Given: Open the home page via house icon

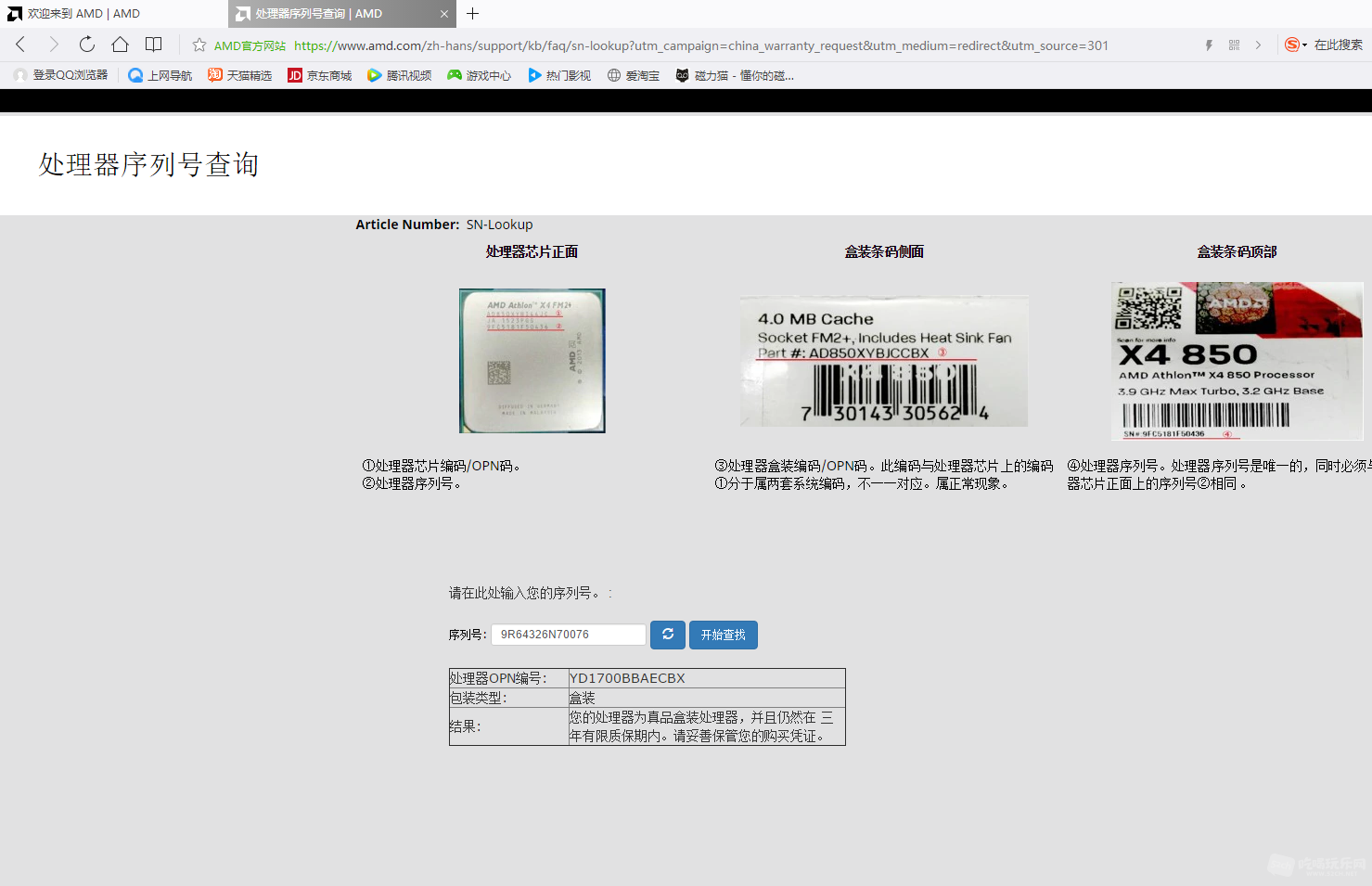Looking at the screenshot, I should point(120,45).
